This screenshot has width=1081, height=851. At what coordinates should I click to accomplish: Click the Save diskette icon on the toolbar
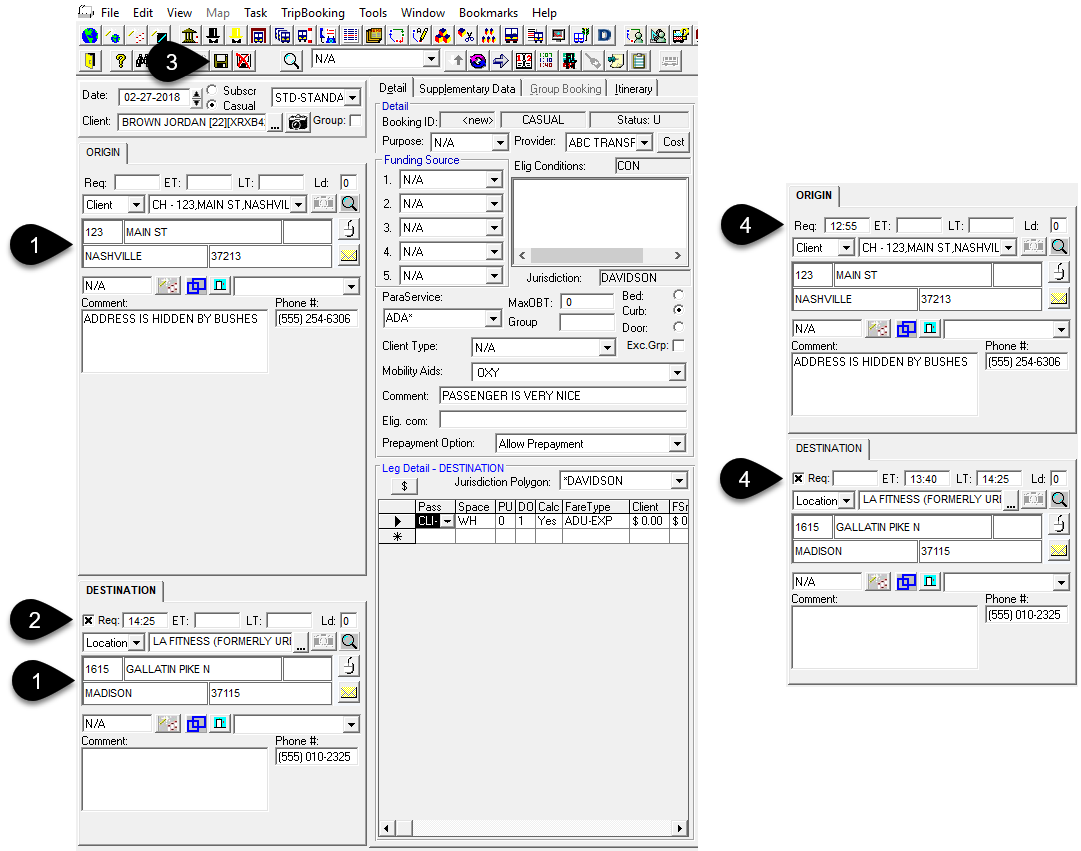[221, 60]
